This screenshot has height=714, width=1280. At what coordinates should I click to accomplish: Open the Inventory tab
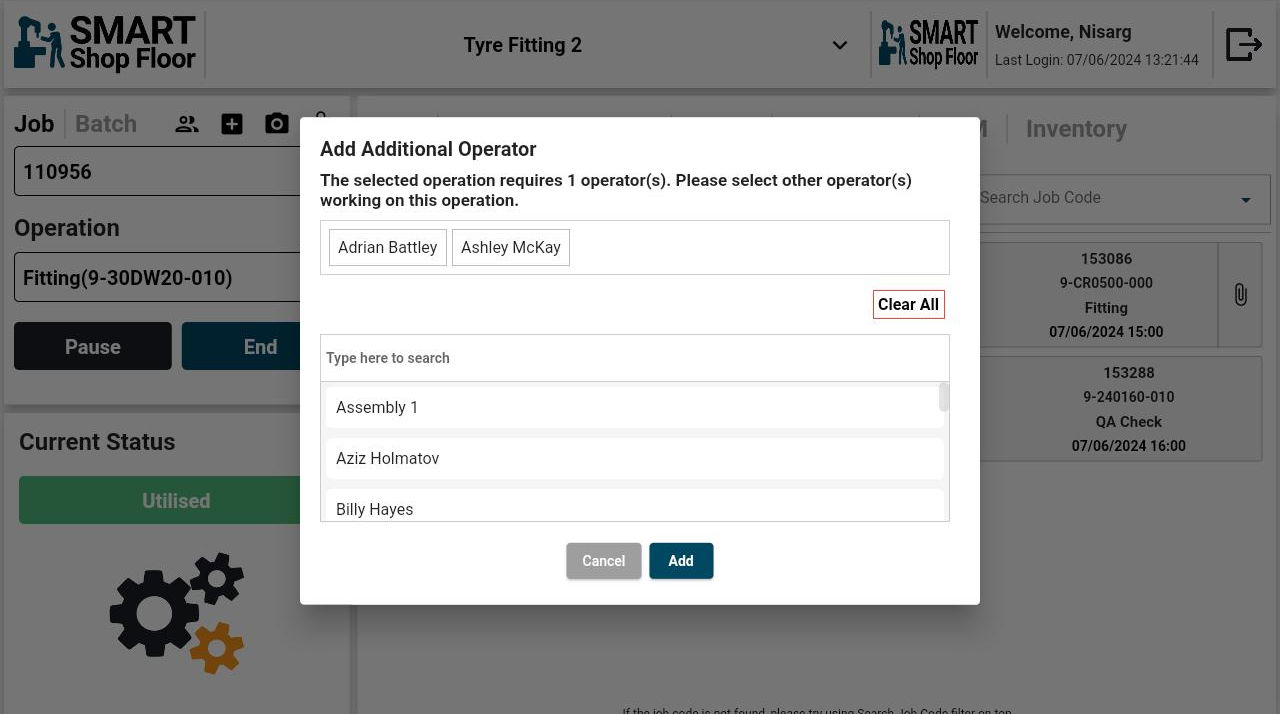pyautogui.click(x=1076, y=129)
